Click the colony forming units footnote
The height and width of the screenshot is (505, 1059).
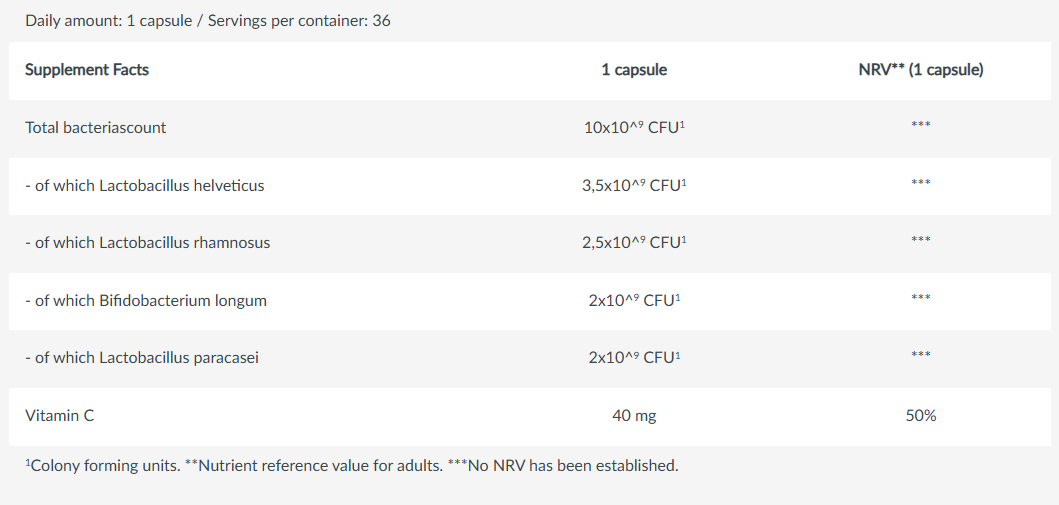coord(352,466)
